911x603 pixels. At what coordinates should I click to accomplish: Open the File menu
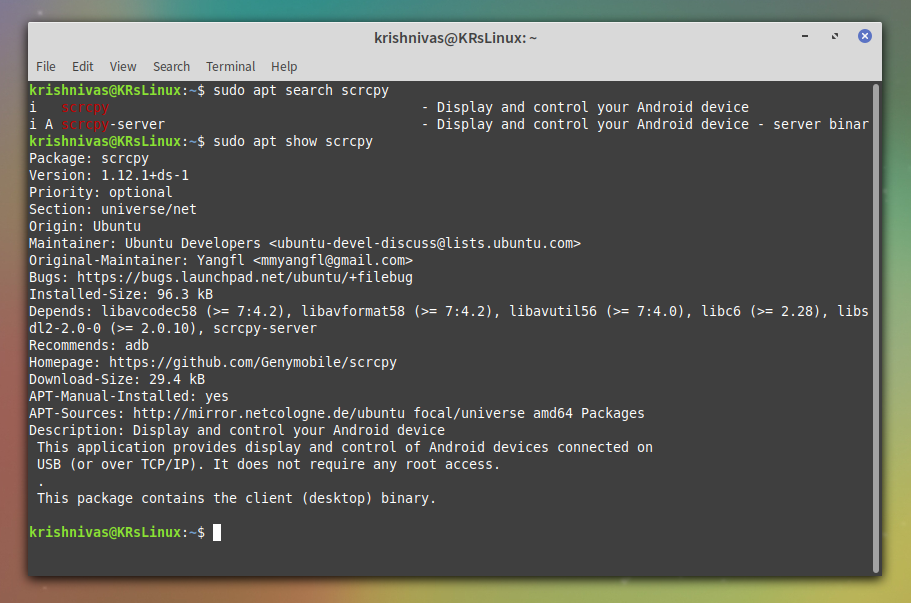pos(46,66)
